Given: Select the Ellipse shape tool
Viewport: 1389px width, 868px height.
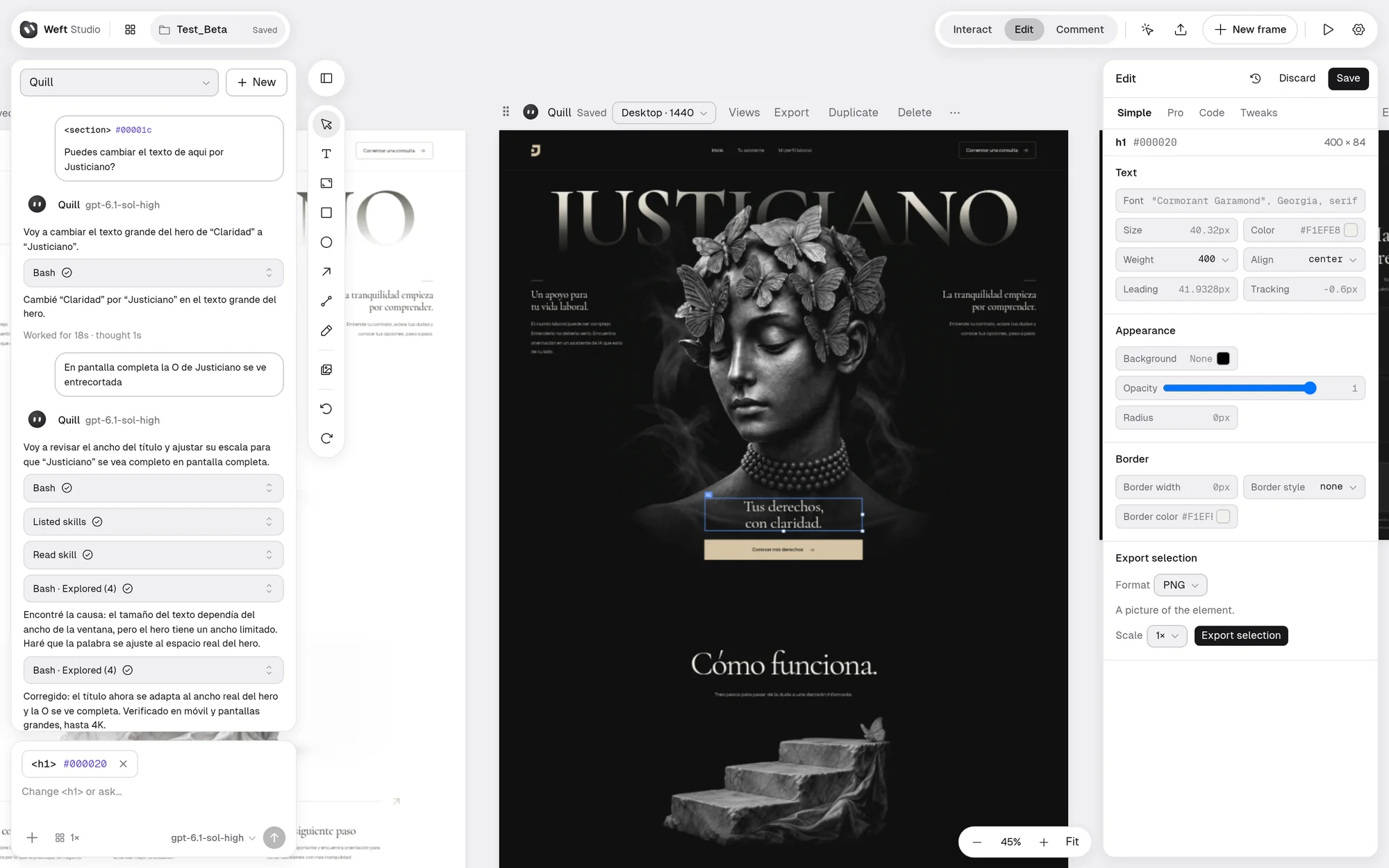Looking at the screenshot, I should click(326, 242).
